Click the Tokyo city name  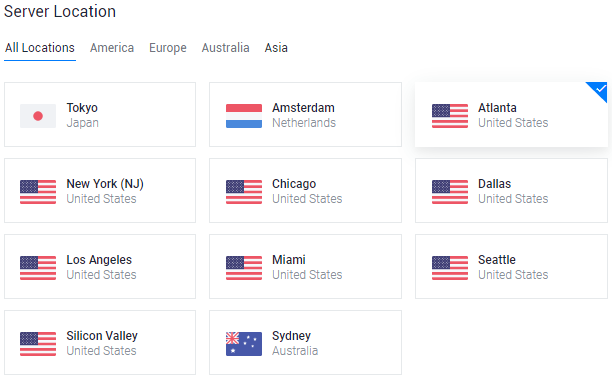82,108
